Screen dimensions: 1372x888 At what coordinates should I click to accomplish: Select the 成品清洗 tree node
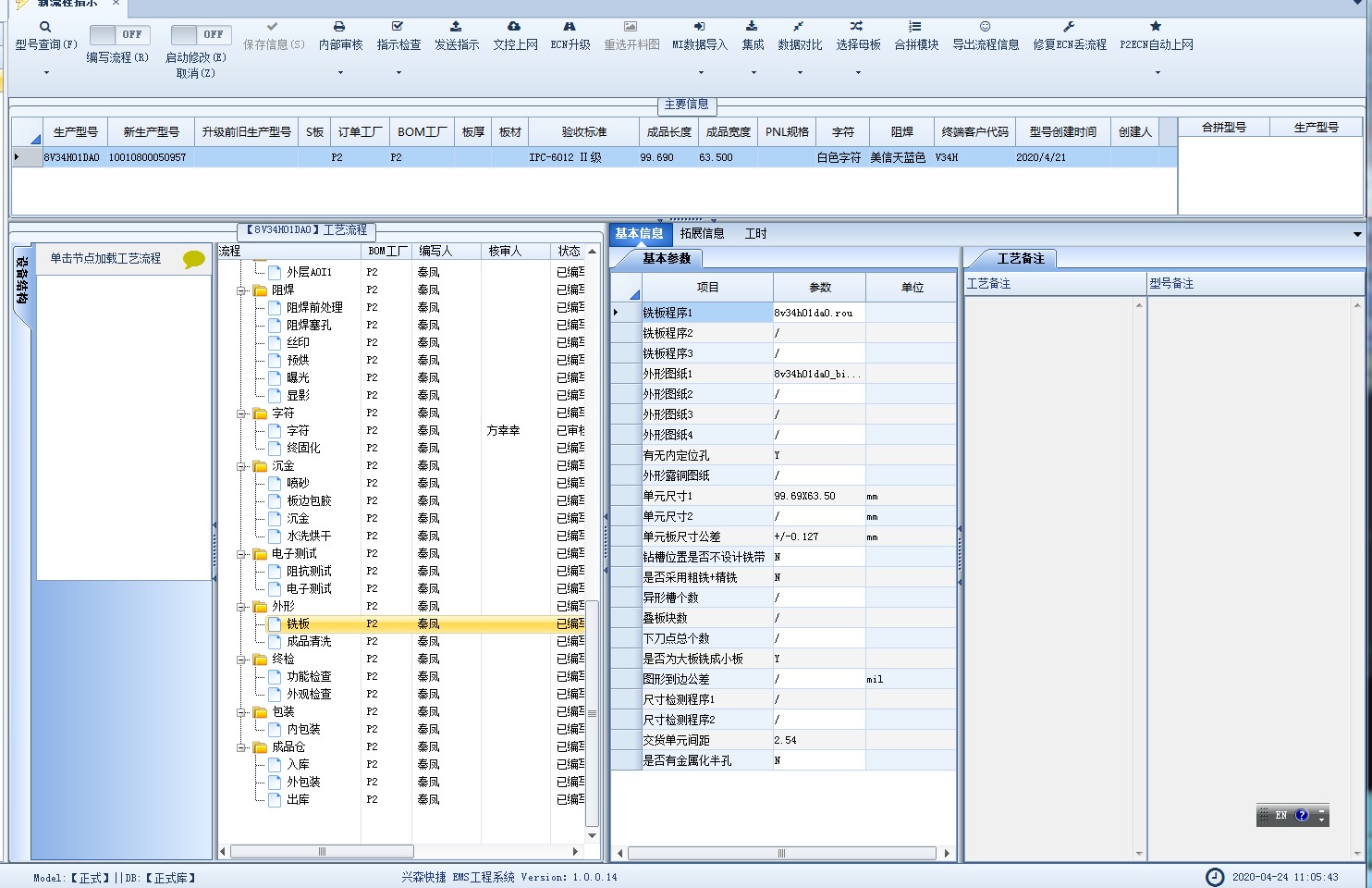(x=309, y=642)
